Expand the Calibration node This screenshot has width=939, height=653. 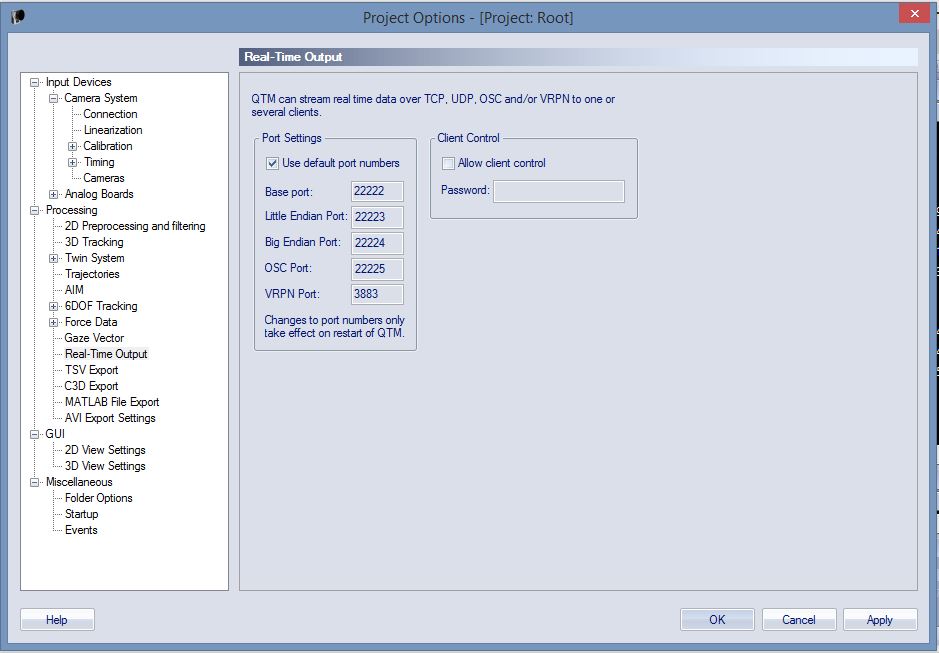(72, 146)
